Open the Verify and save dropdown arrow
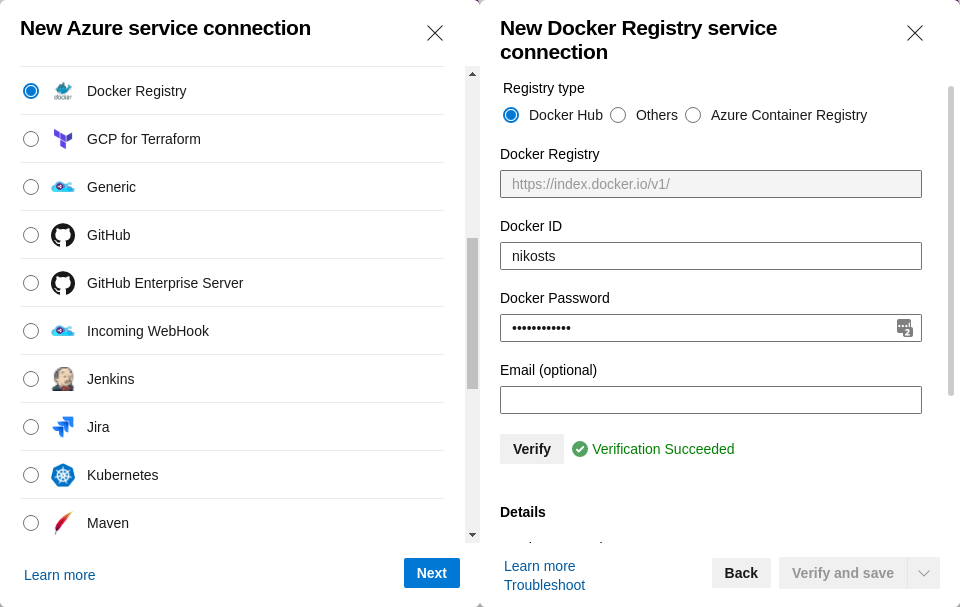Screen dimensions: 960x607 point(924,573)
